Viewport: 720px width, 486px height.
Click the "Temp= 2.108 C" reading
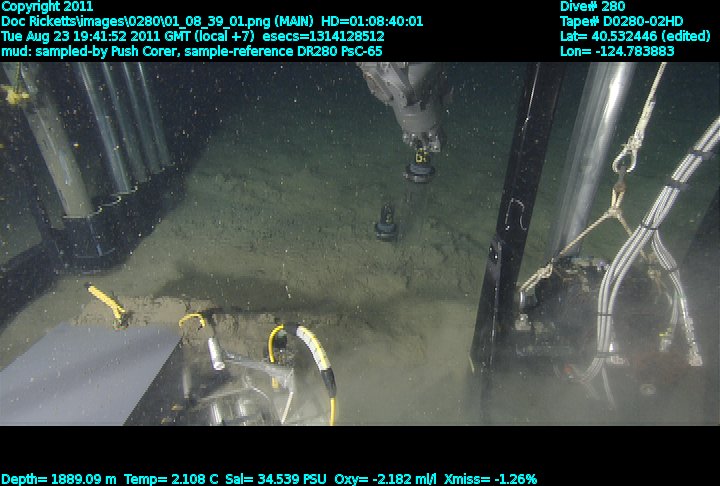click(x=171, y=479)
